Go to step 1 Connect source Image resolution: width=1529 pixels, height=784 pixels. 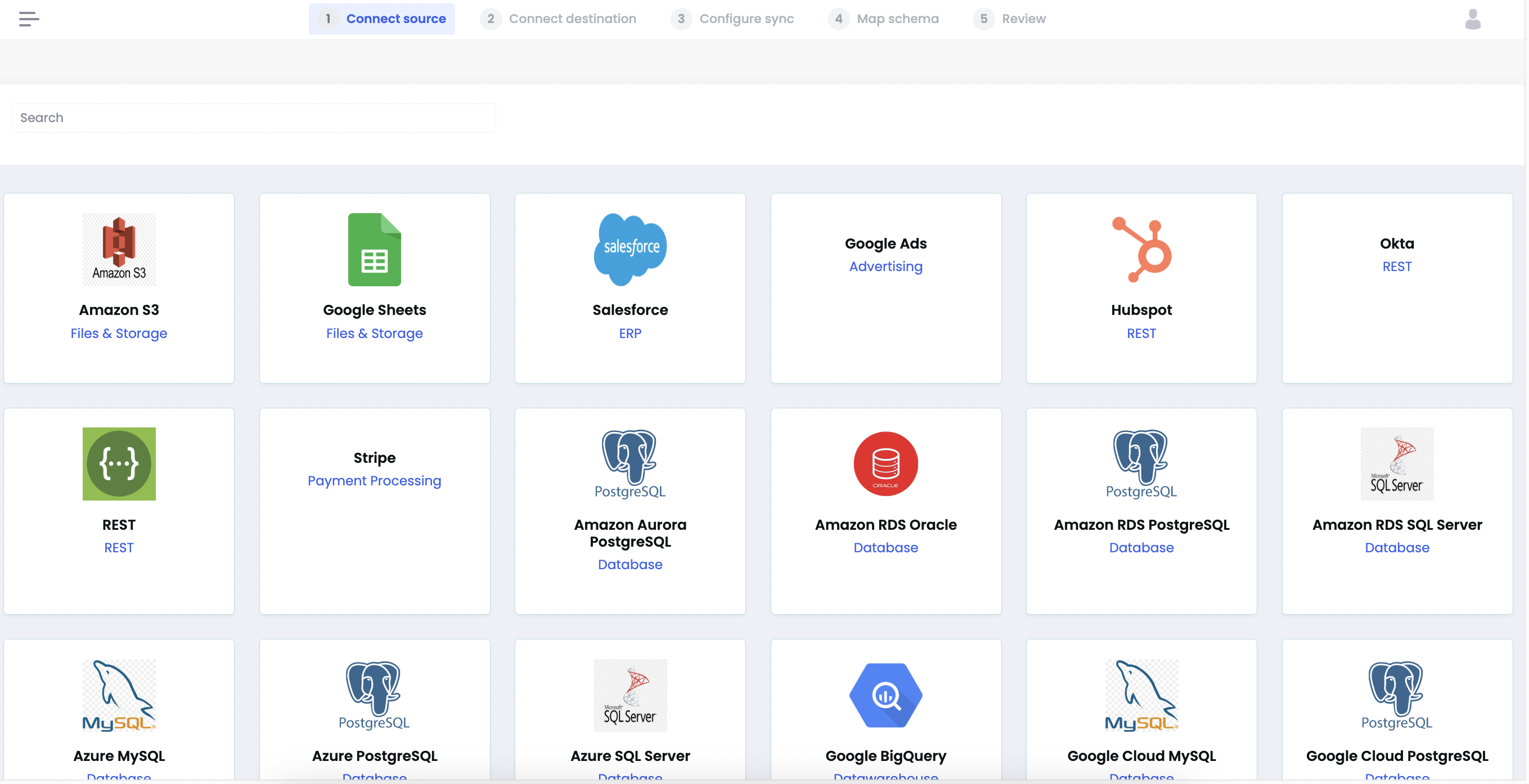tap(381, 19)
